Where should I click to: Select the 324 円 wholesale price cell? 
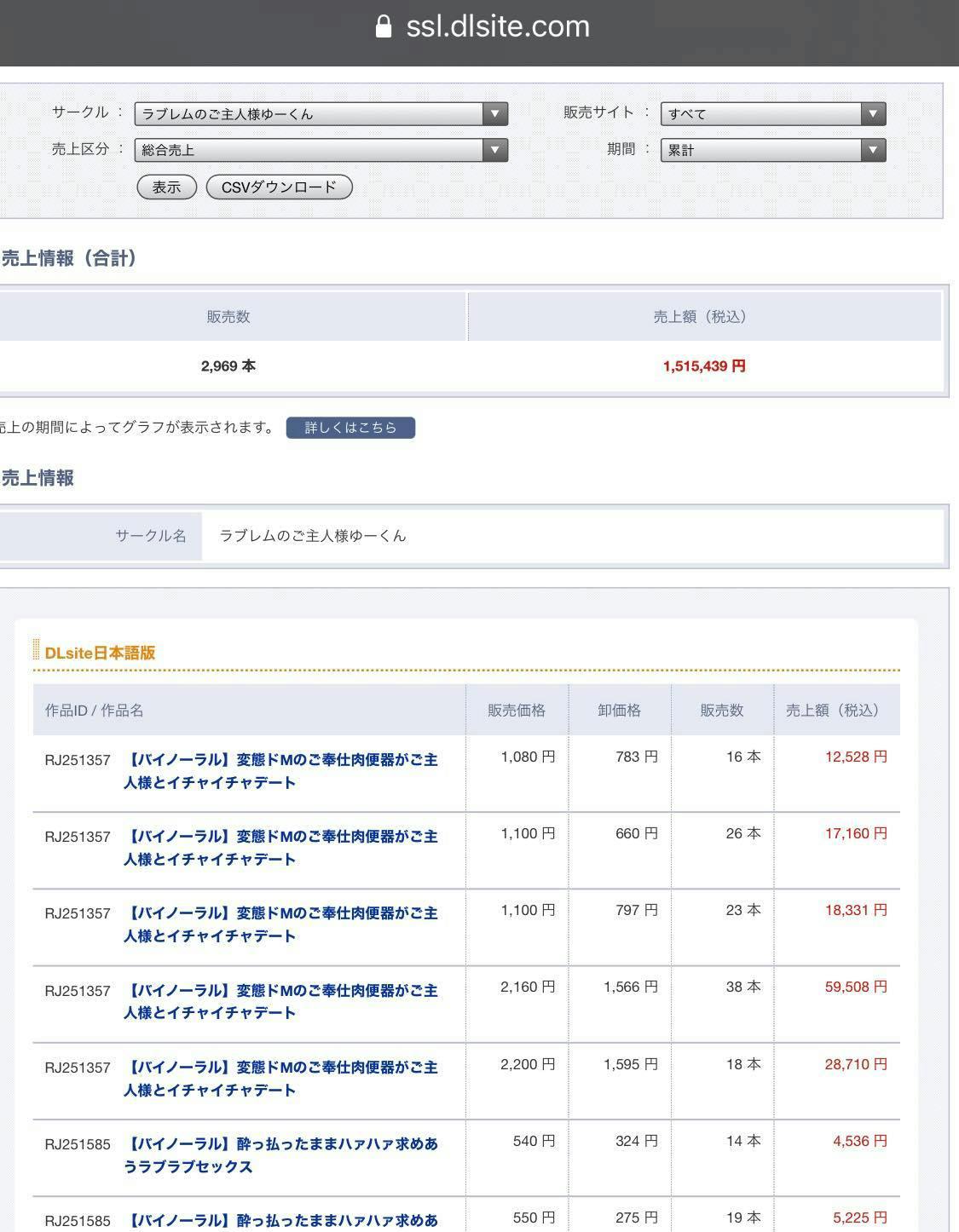[637, 1141]
